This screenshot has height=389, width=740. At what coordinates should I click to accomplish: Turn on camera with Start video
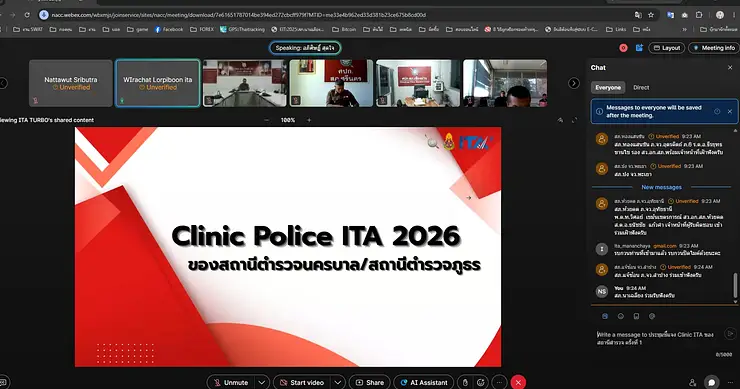pyautogui.click(x=302, y=382)
